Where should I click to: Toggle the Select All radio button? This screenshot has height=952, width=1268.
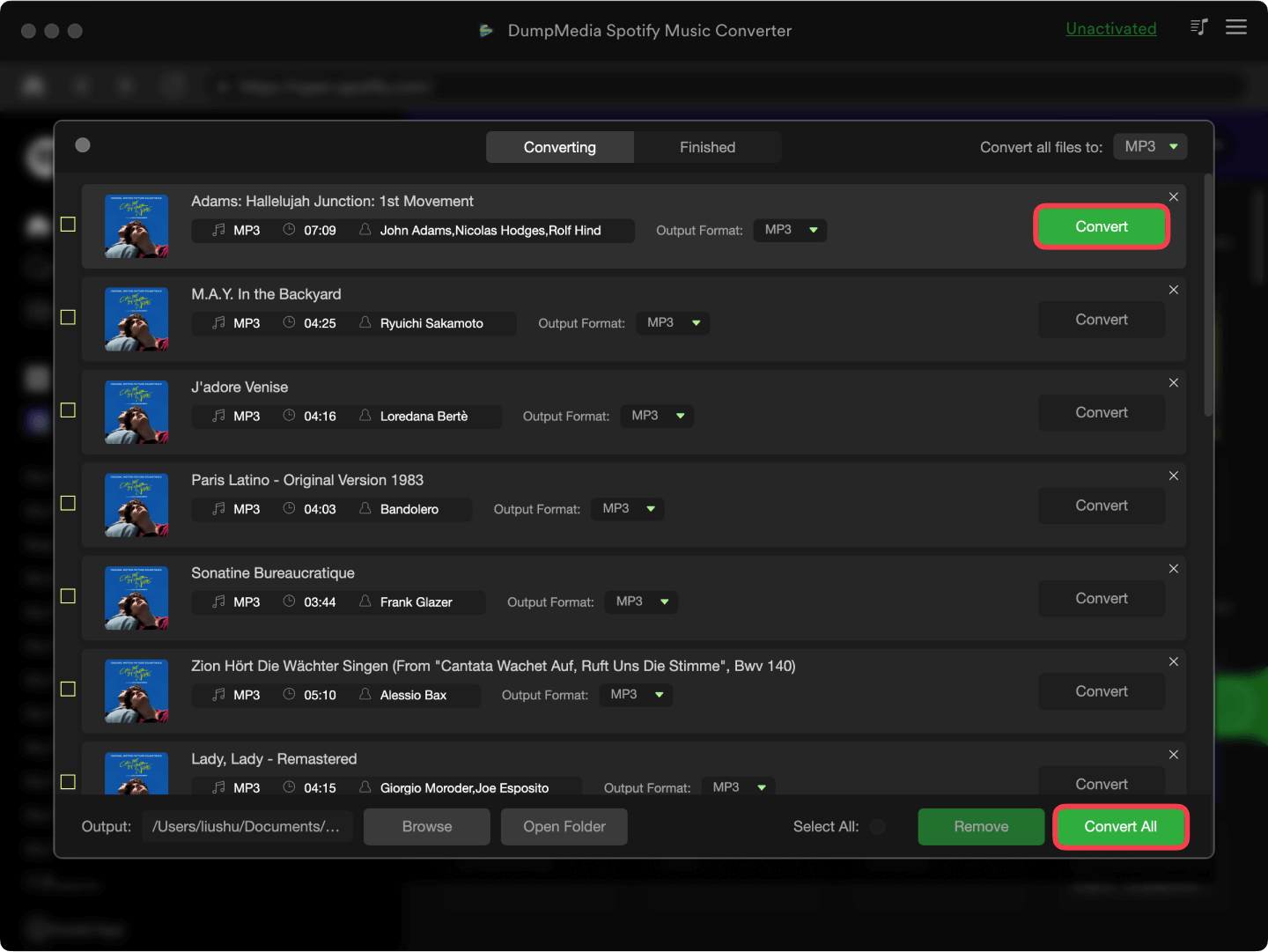878,826
